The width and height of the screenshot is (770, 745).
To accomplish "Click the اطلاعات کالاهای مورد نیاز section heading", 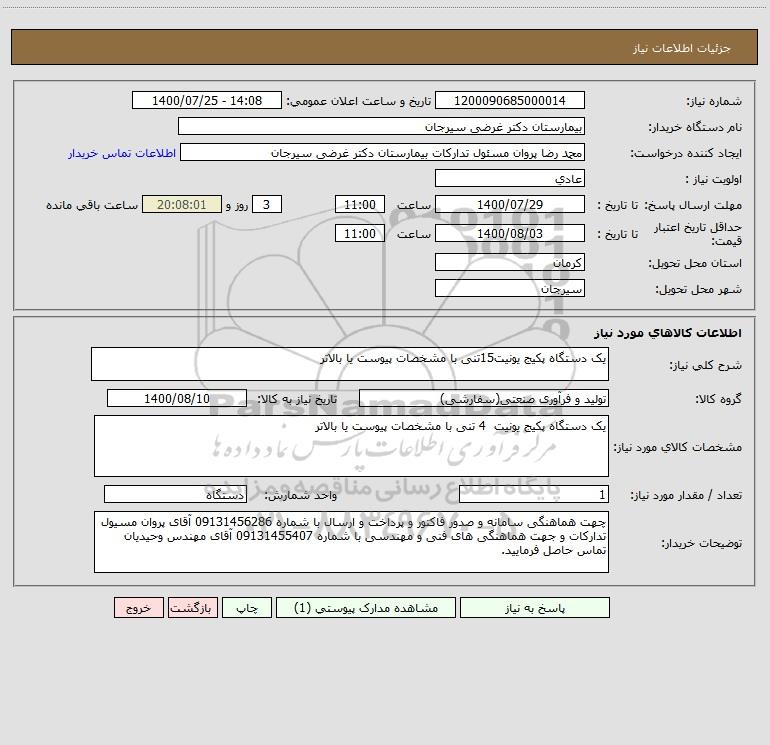I will click(x=667, y=333).
